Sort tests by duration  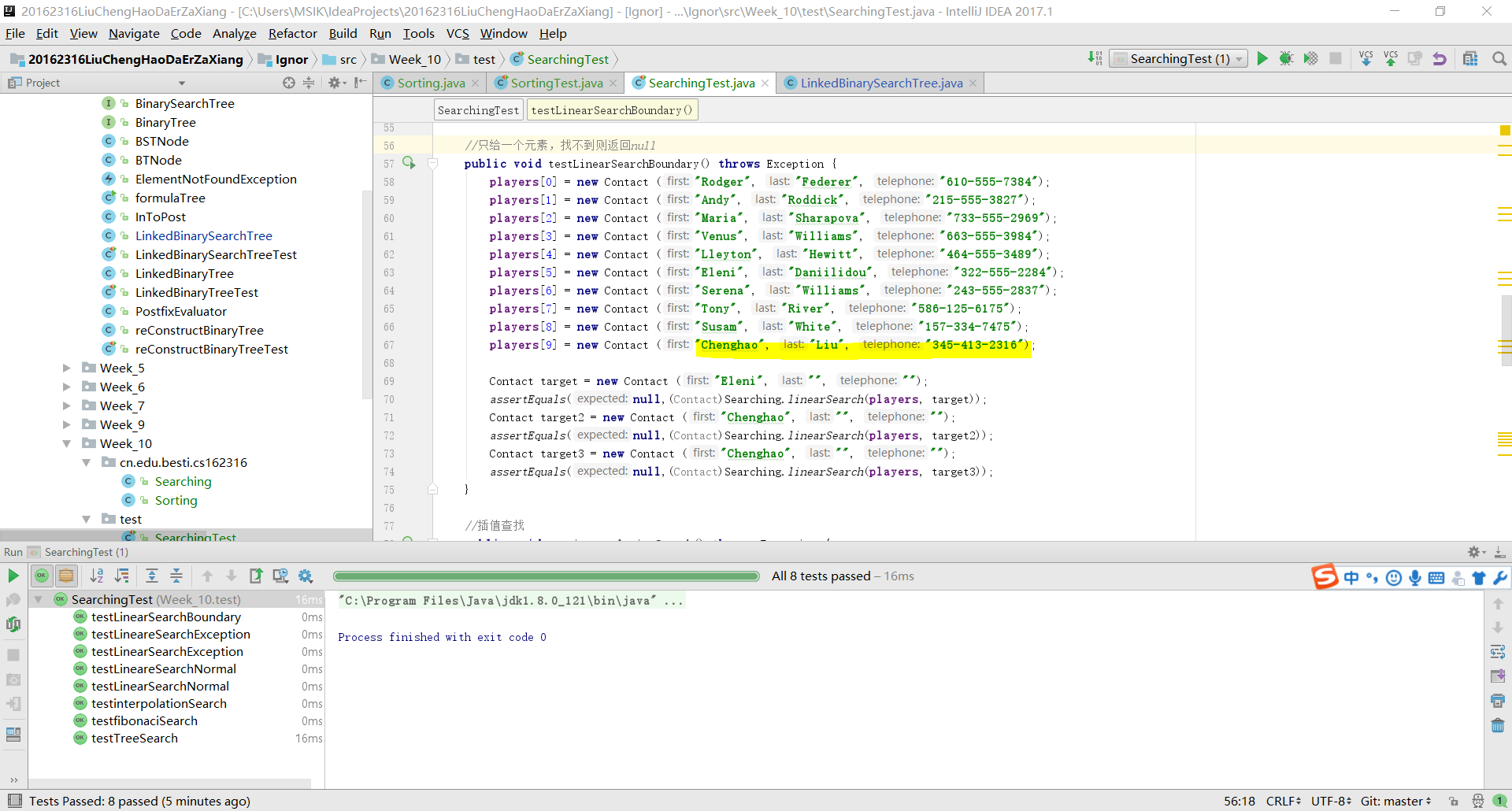pos(122,576)
